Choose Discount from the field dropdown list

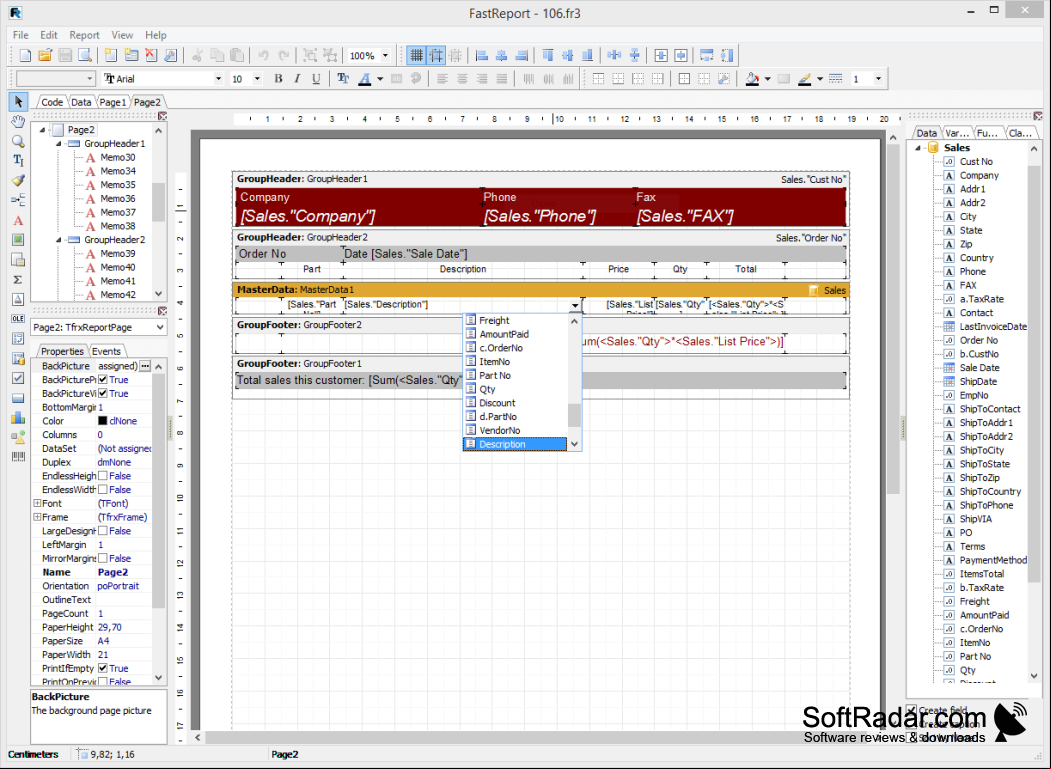(497, 403)
